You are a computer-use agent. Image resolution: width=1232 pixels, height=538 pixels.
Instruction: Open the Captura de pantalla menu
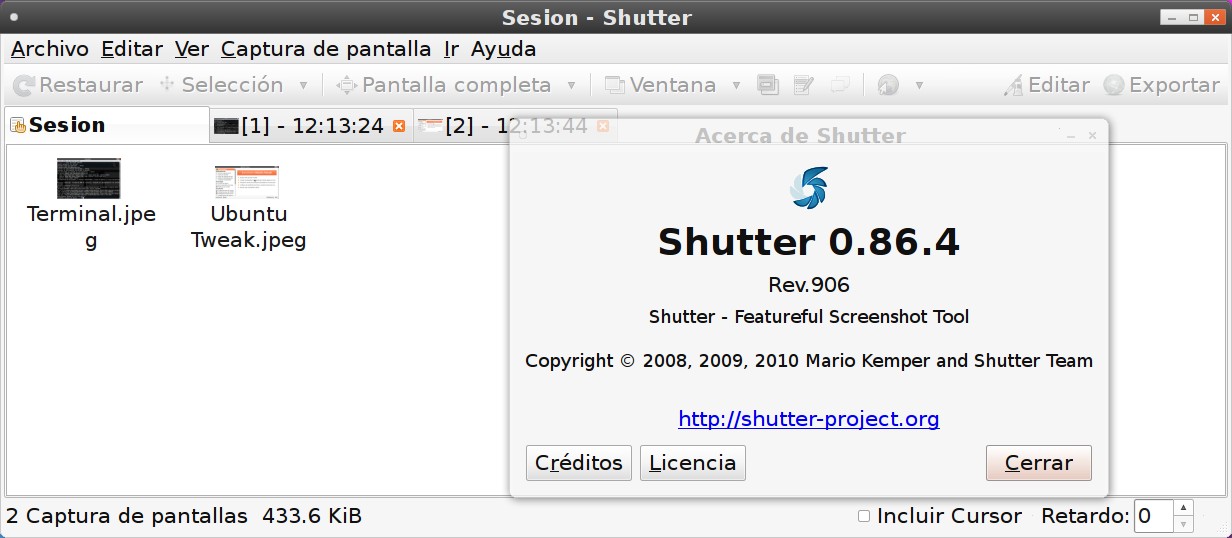click(x=326, y=49)
